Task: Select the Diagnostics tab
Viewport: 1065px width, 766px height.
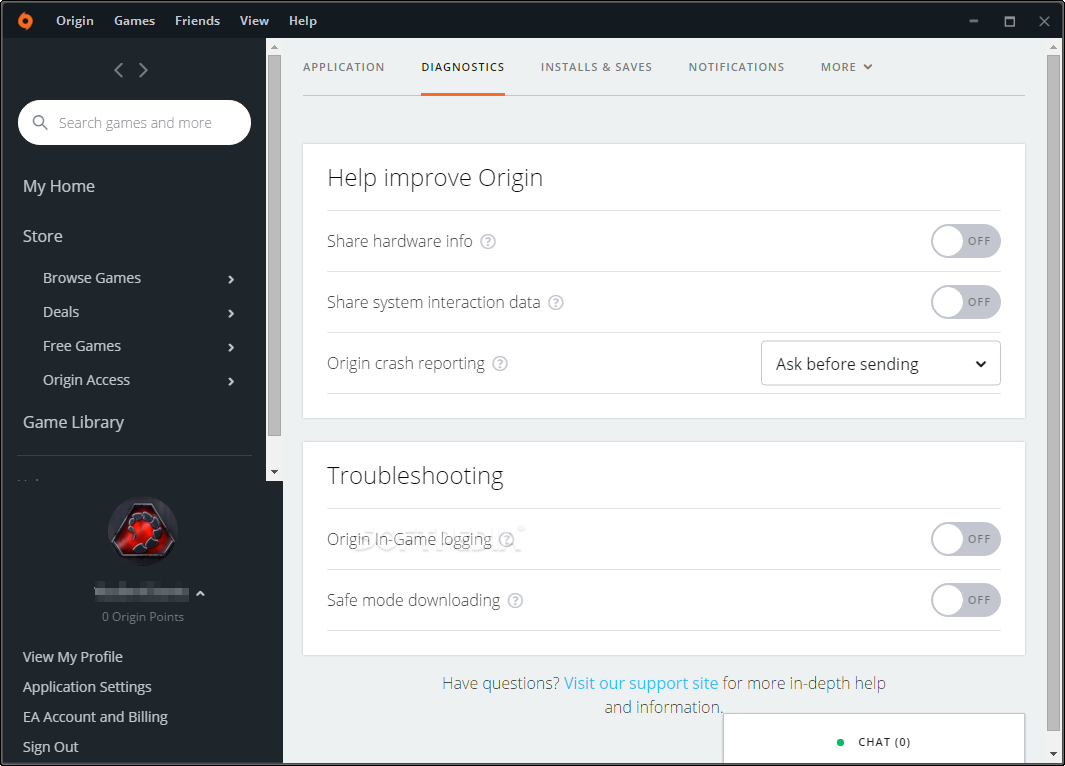Action: pos(463,67)
